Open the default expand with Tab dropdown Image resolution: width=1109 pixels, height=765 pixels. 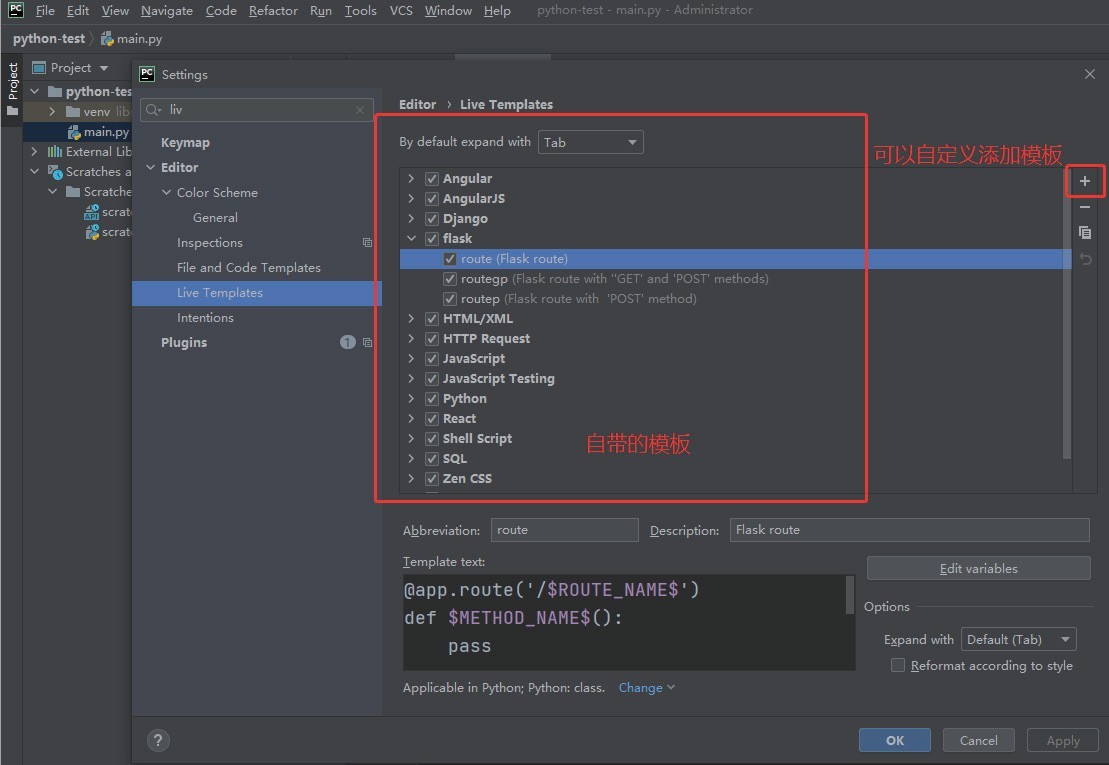click(591, 142)
